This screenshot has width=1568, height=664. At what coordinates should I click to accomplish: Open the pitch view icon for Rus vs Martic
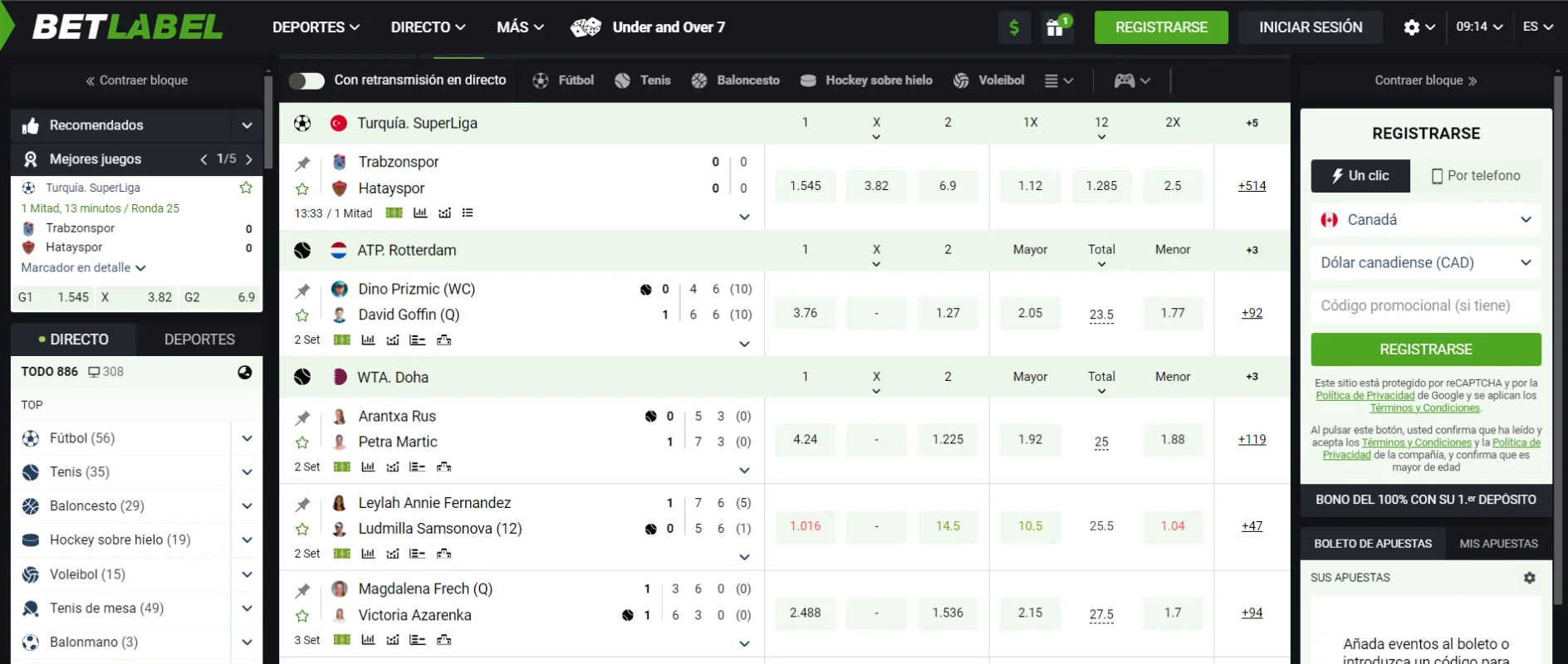[342, 467]
